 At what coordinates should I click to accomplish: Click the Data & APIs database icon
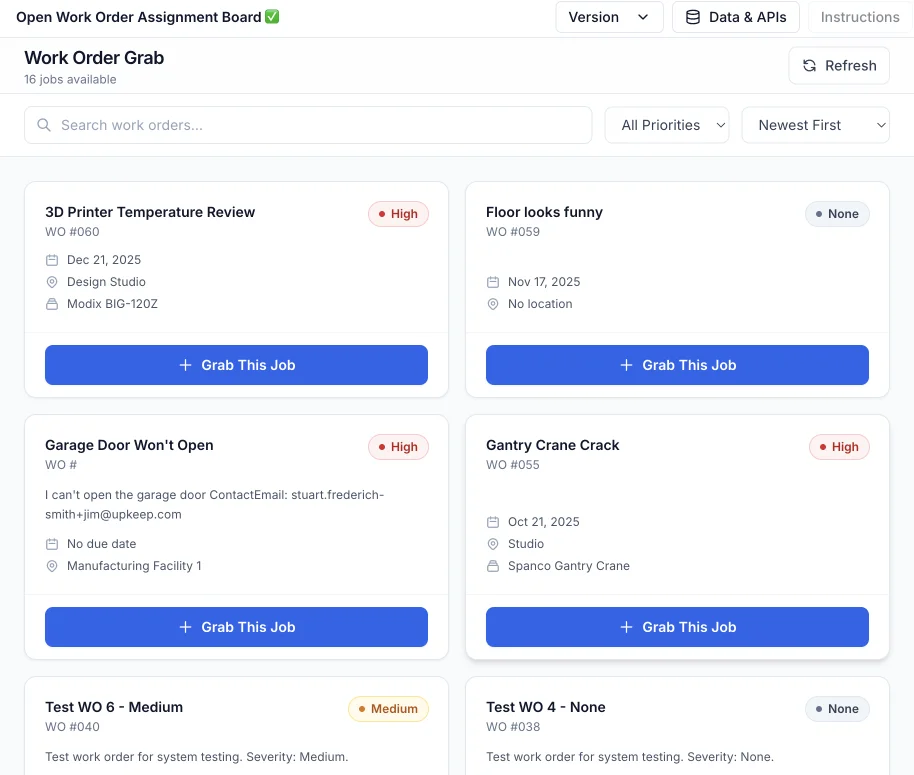692,17
